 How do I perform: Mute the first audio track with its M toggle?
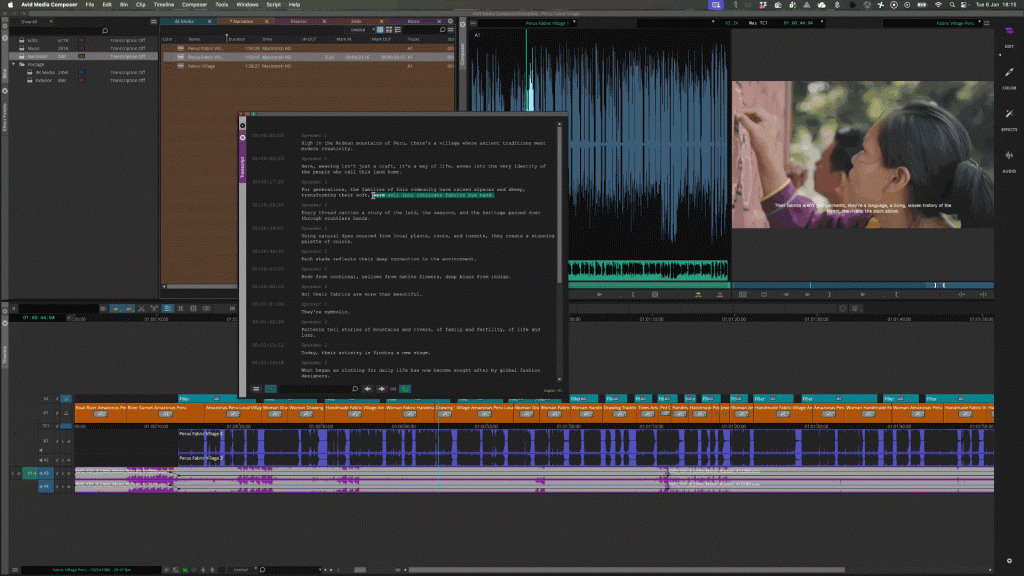point(70,441)
